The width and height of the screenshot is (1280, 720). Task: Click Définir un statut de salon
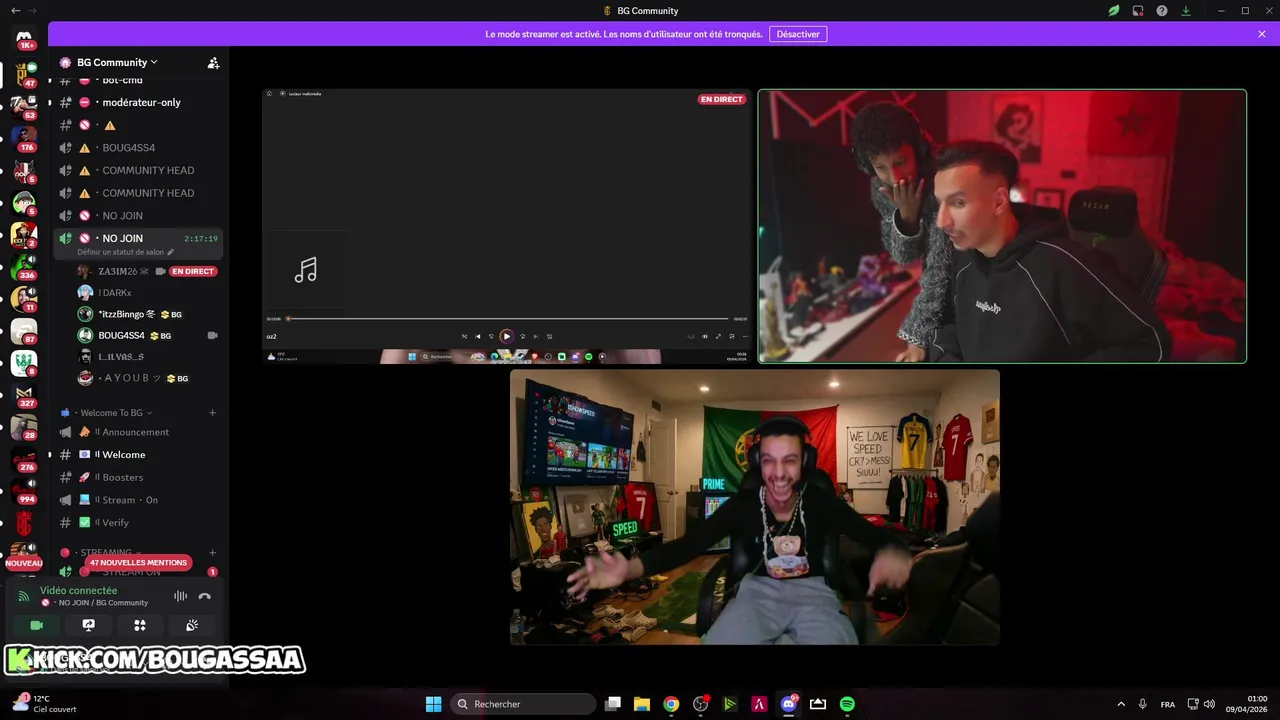120,252
